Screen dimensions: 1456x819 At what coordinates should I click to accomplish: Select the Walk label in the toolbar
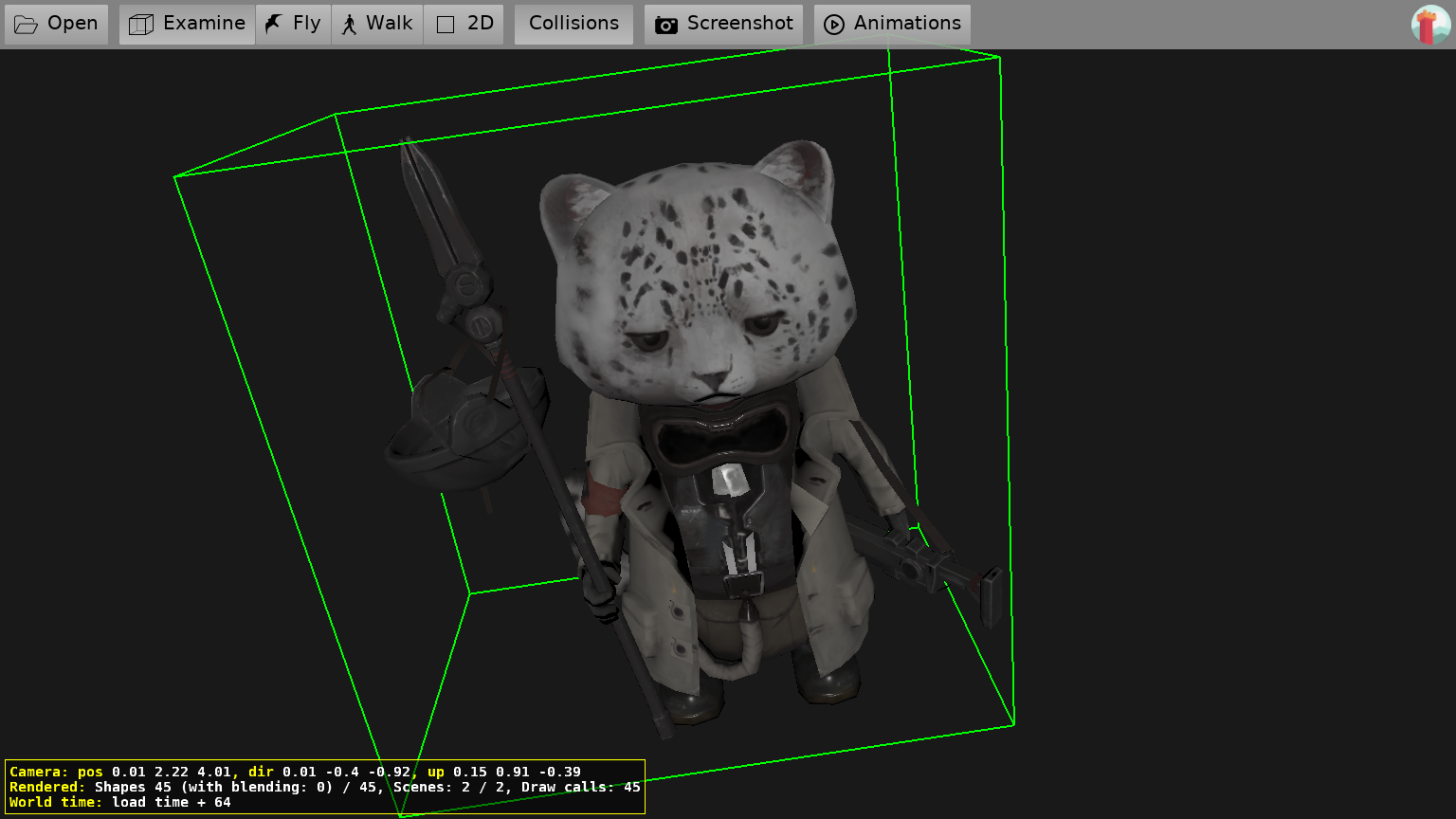pyautogui.click(x=389, y=24)
